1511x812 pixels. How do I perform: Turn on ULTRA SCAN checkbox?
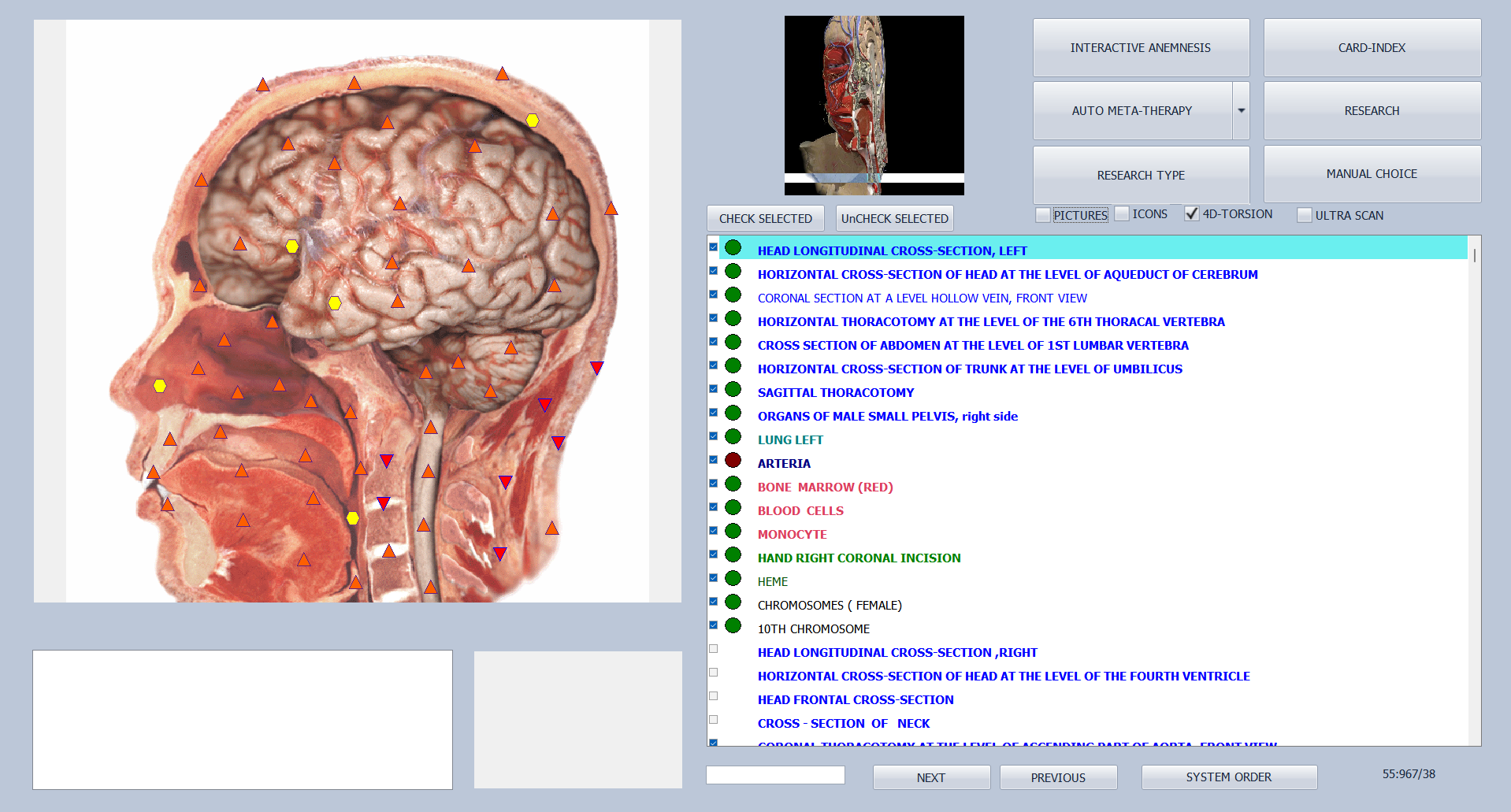pos(1305,215)
